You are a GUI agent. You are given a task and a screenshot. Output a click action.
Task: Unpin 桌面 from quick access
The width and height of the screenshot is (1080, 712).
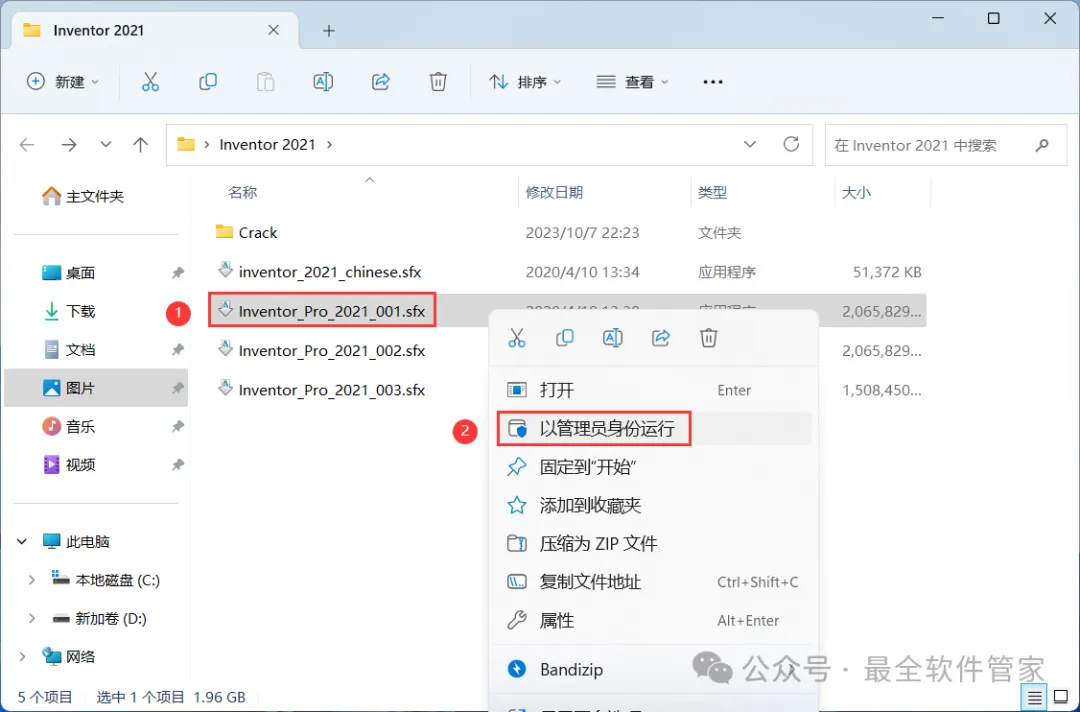point(178,273)
